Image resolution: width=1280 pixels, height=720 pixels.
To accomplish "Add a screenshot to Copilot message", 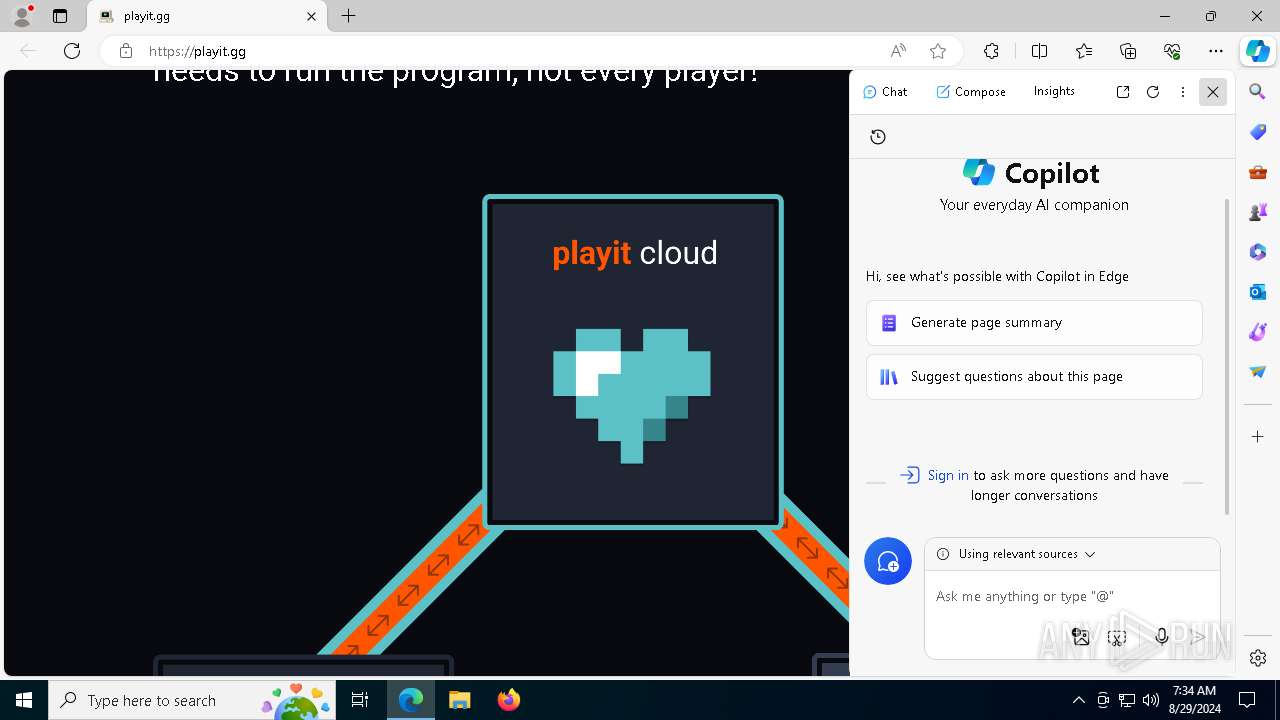I will [1118, 637].
